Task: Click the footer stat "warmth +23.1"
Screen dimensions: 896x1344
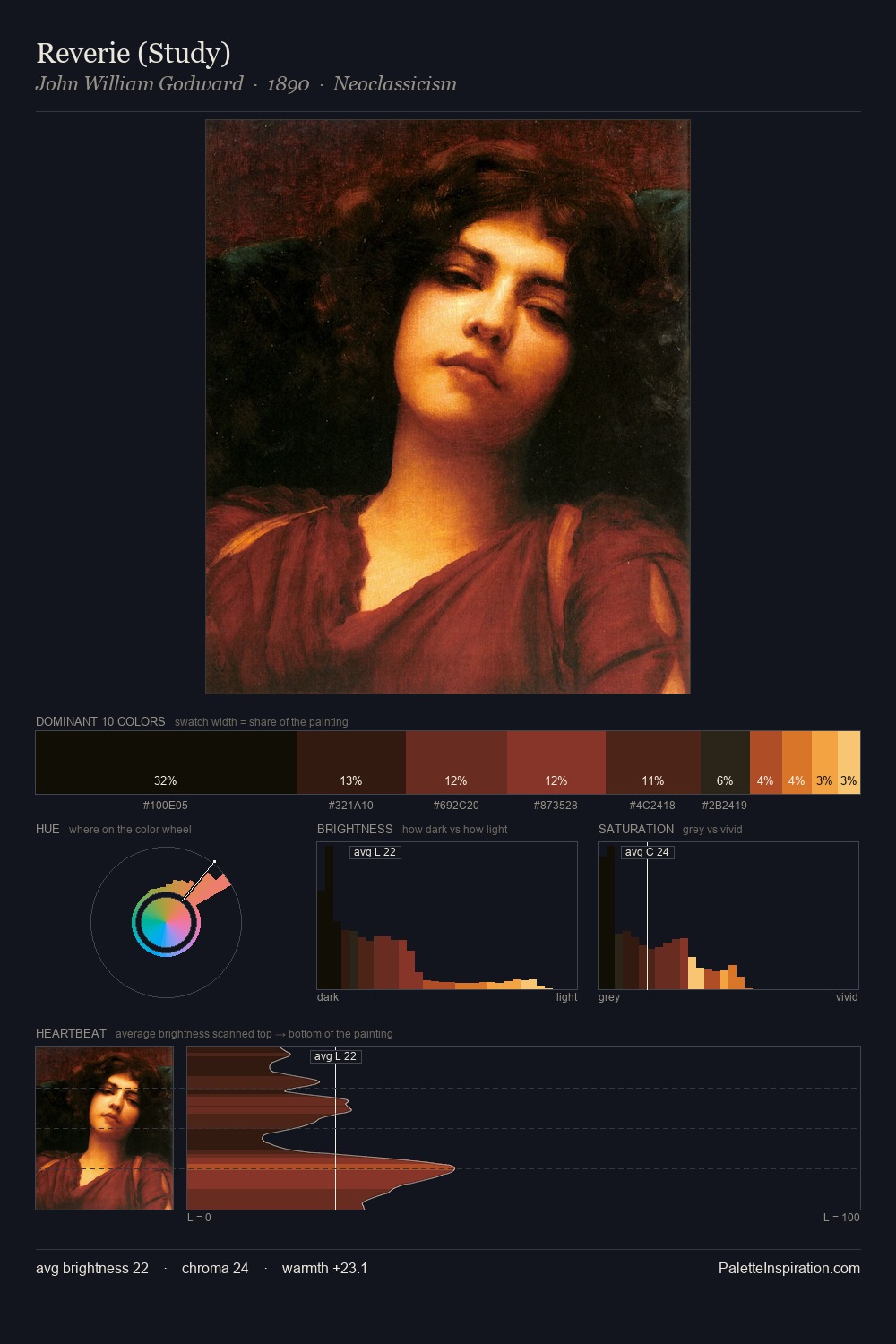Action: click(x=324, y=1268)
